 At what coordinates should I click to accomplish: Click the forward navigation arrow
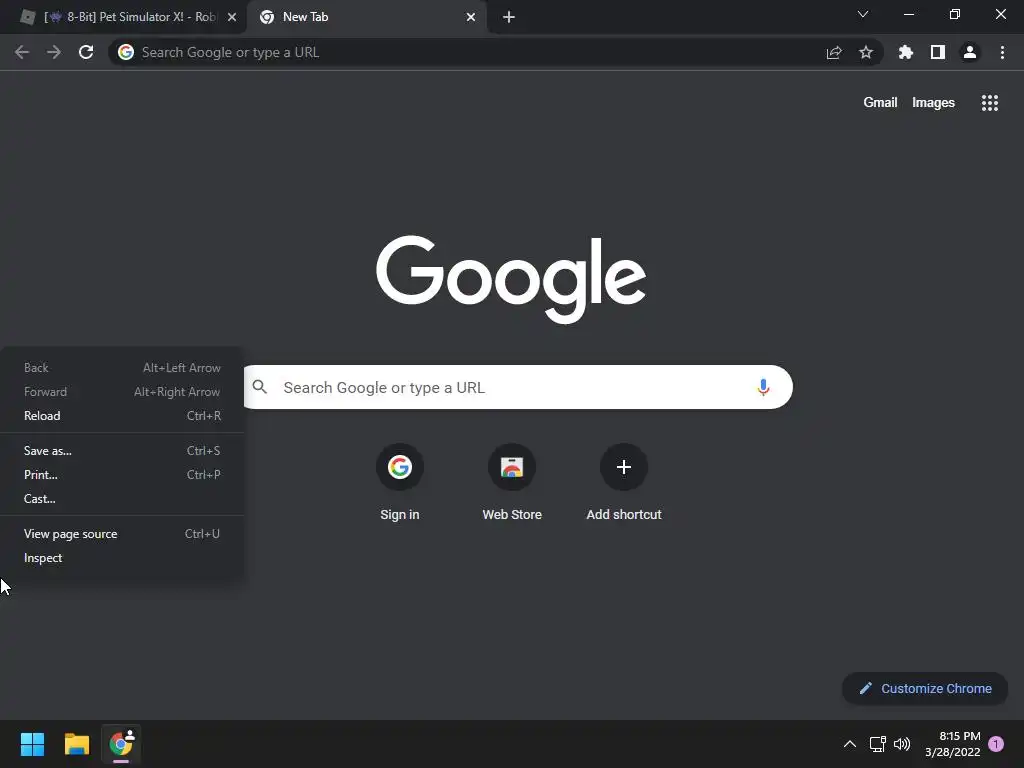(54, 52)
